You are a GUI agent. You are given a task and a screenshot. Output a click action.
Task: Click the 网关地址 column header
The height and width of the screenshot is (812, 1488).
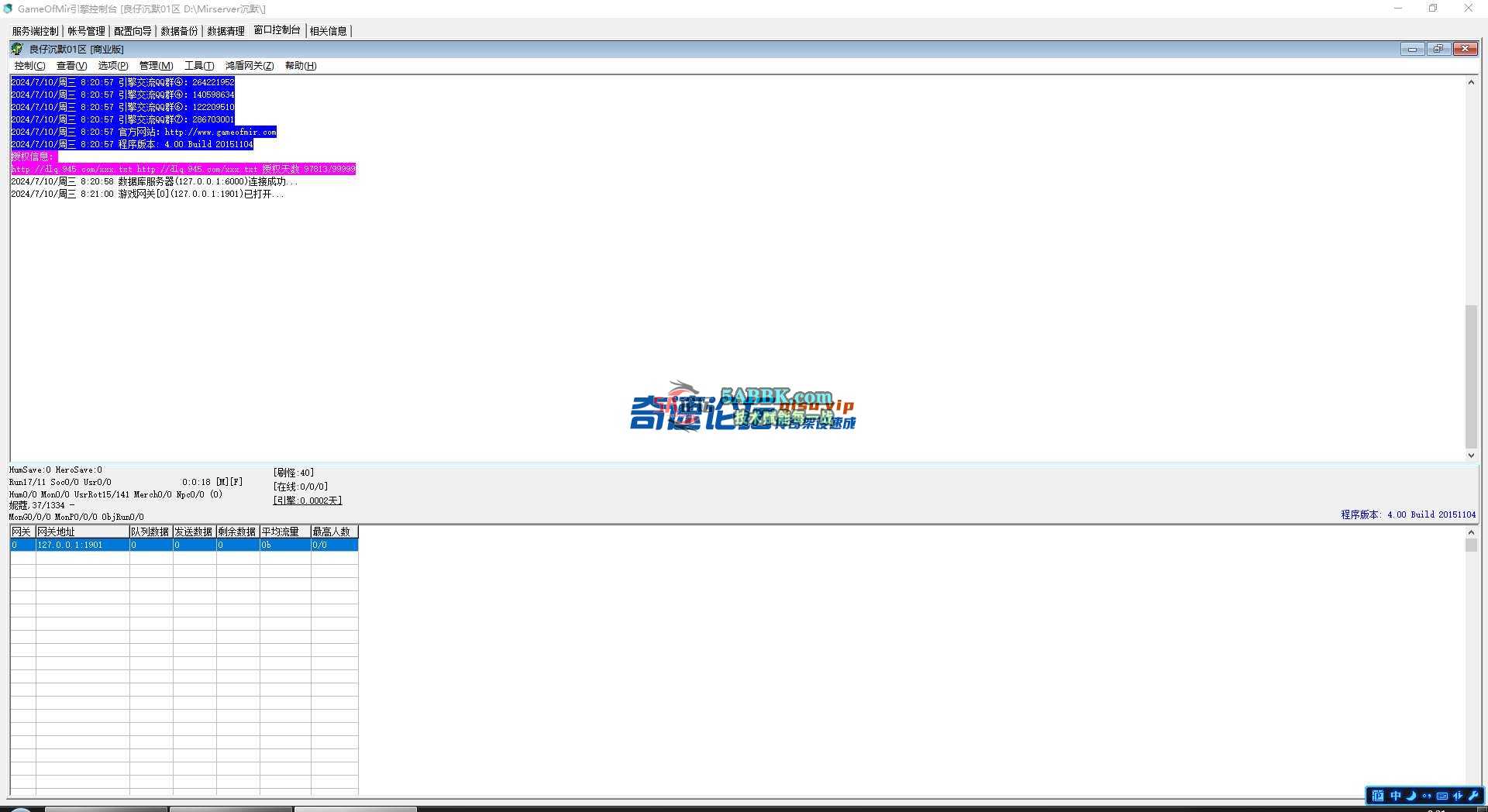[x=82, y=532]
